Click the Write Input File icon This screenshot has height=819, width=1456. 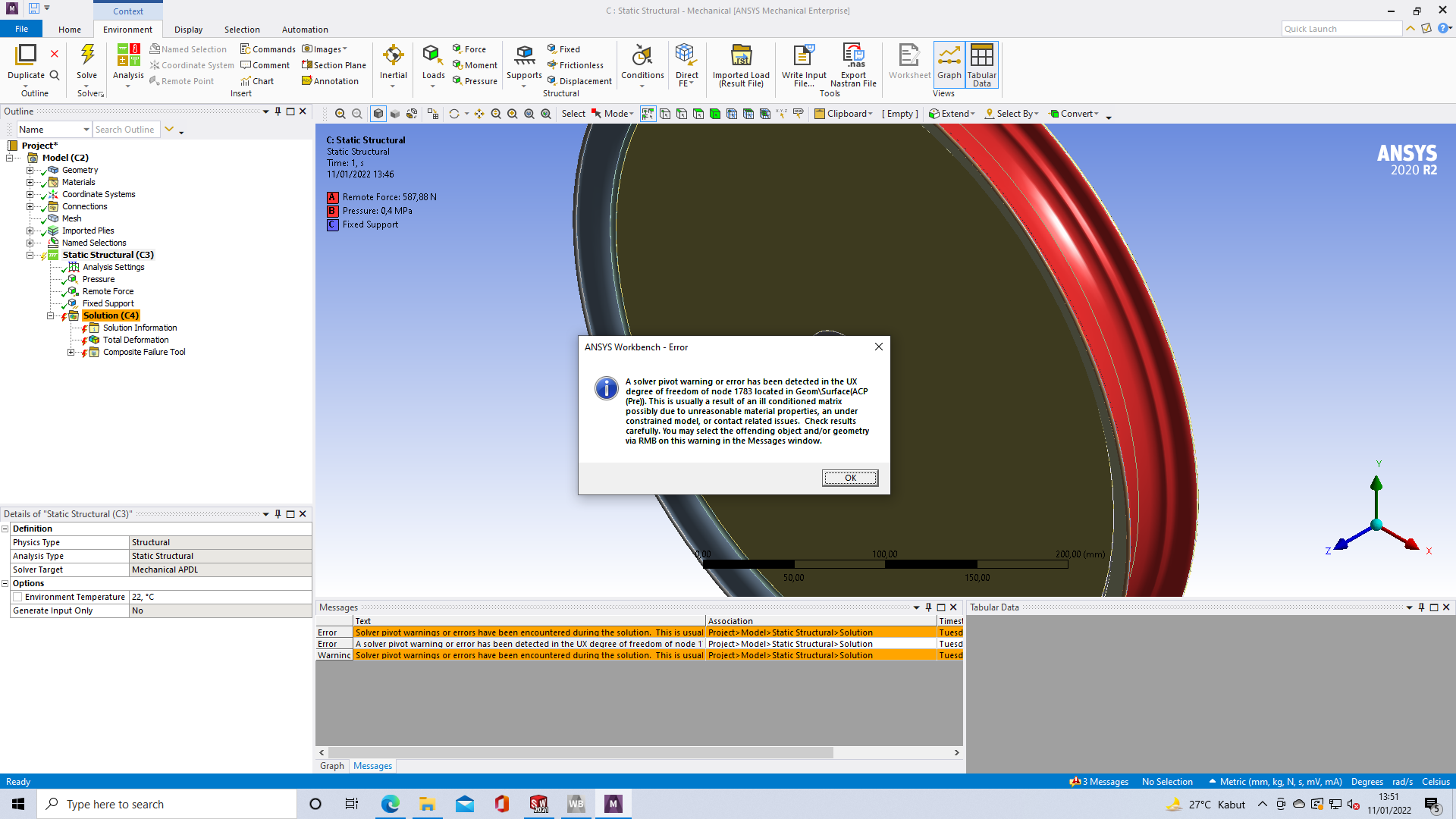804,56
